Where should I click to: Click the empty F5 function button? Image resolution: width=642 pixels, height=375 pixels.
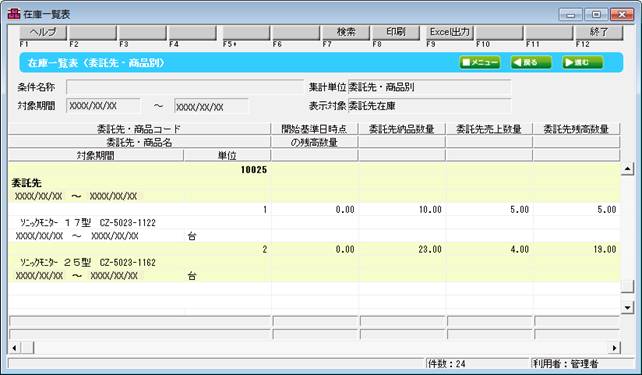click(x=246, y=32)
